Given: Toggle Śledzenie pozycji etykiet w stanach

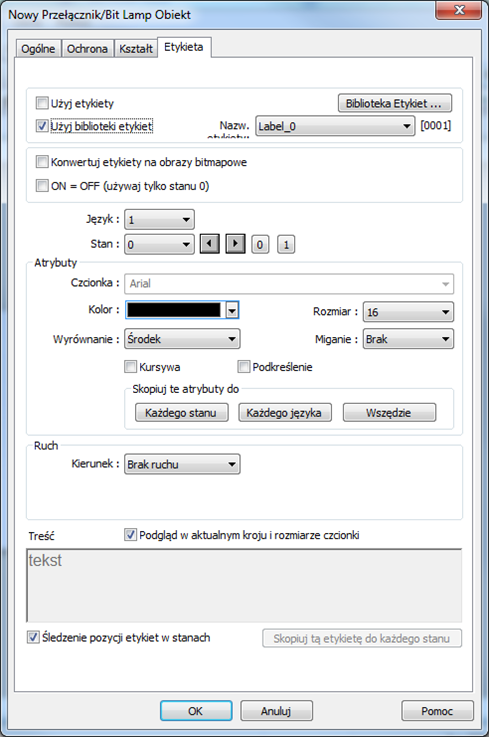Looking at the screenshot, I should coord(33,637).
